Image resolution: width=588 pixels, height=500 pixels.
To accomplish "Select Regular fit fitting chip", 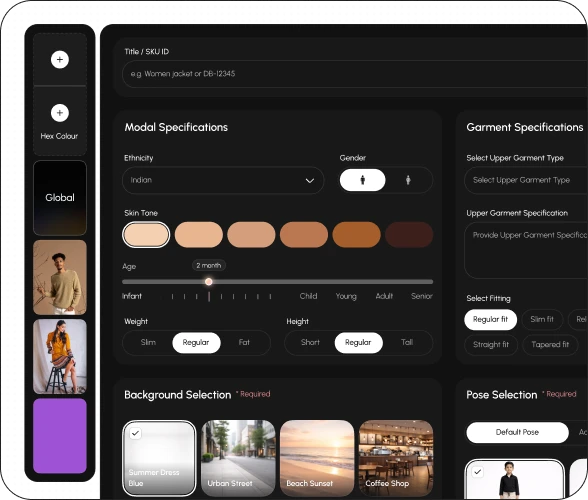I will coord(490,320).
